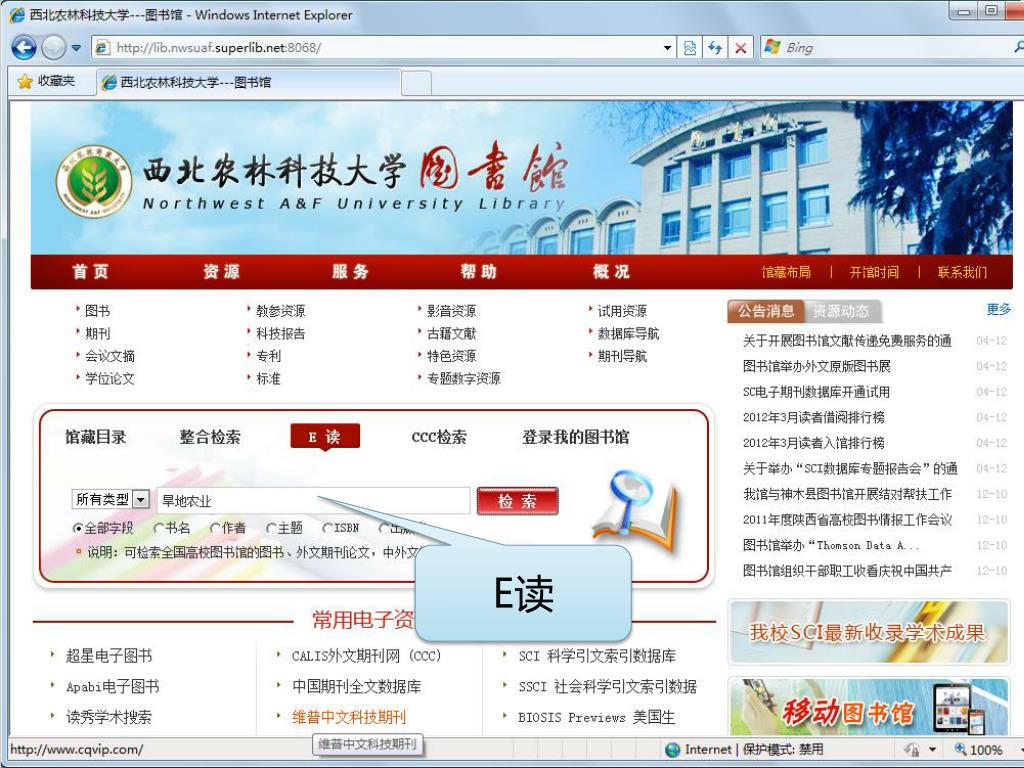Click the status bar security icon
The image size is (1024, 768).
pyautogui.click(x=912, y=750)
